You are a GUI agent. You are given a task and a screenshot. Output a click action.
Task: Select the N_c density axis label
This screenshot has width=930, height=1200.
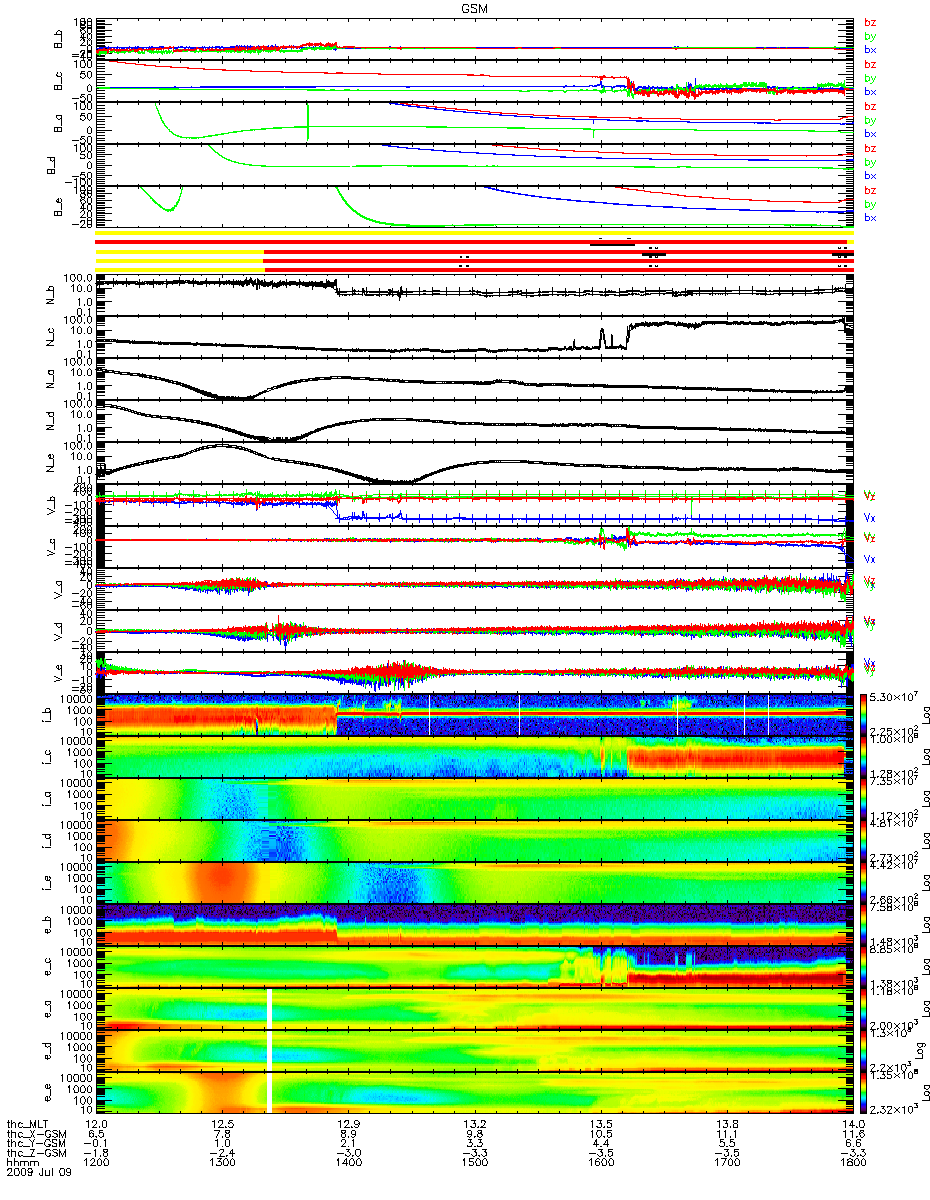51,336
